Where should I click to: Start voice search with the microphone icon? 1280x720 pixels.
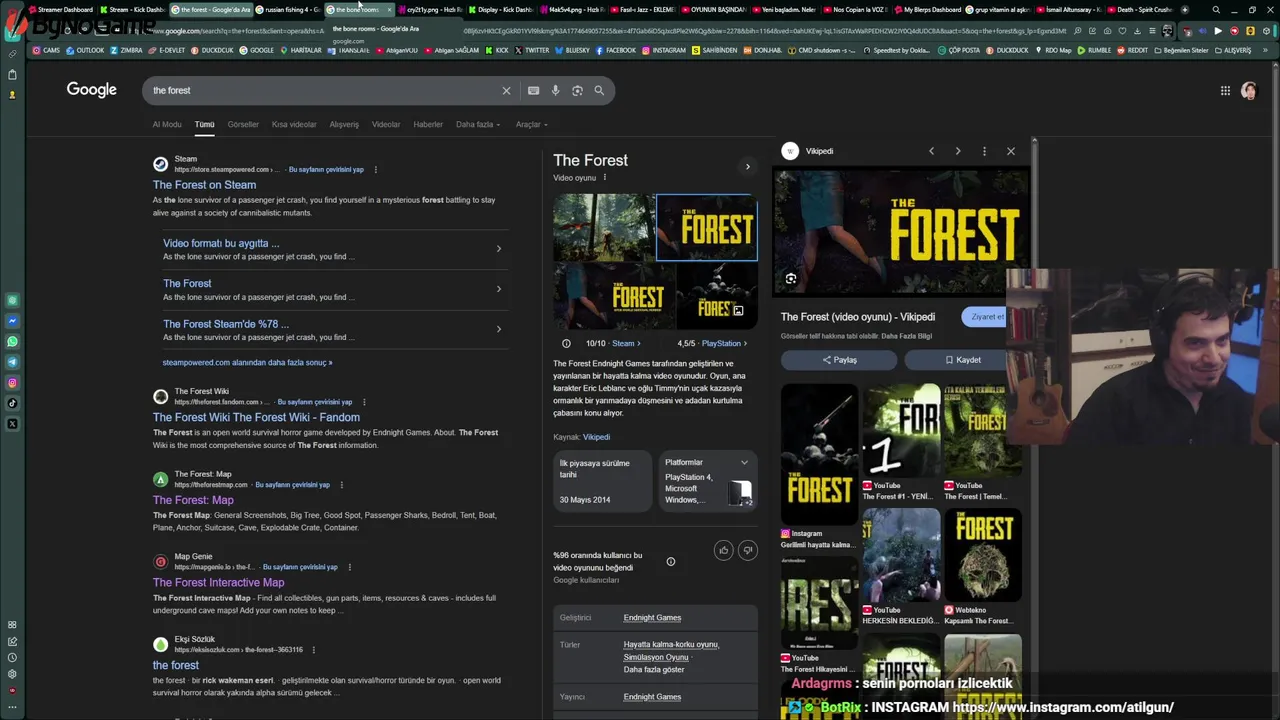point(555,91)
